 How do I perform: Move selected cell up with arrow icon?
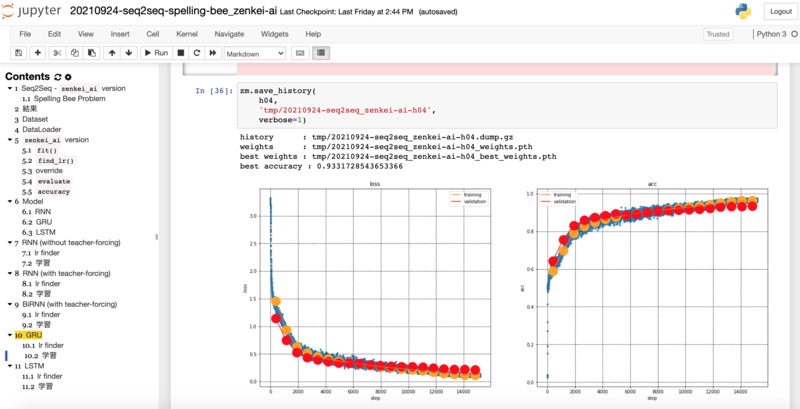111,52
